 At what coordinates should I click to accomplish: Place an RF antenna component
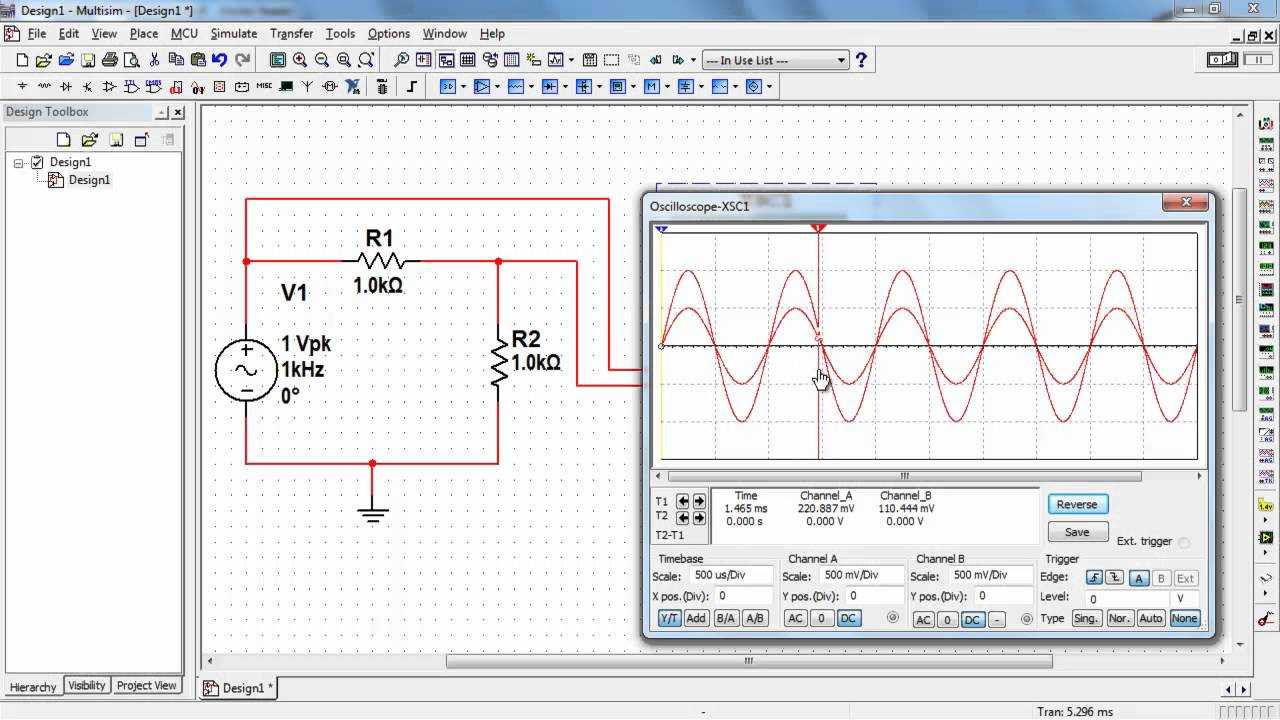(307, 86)
